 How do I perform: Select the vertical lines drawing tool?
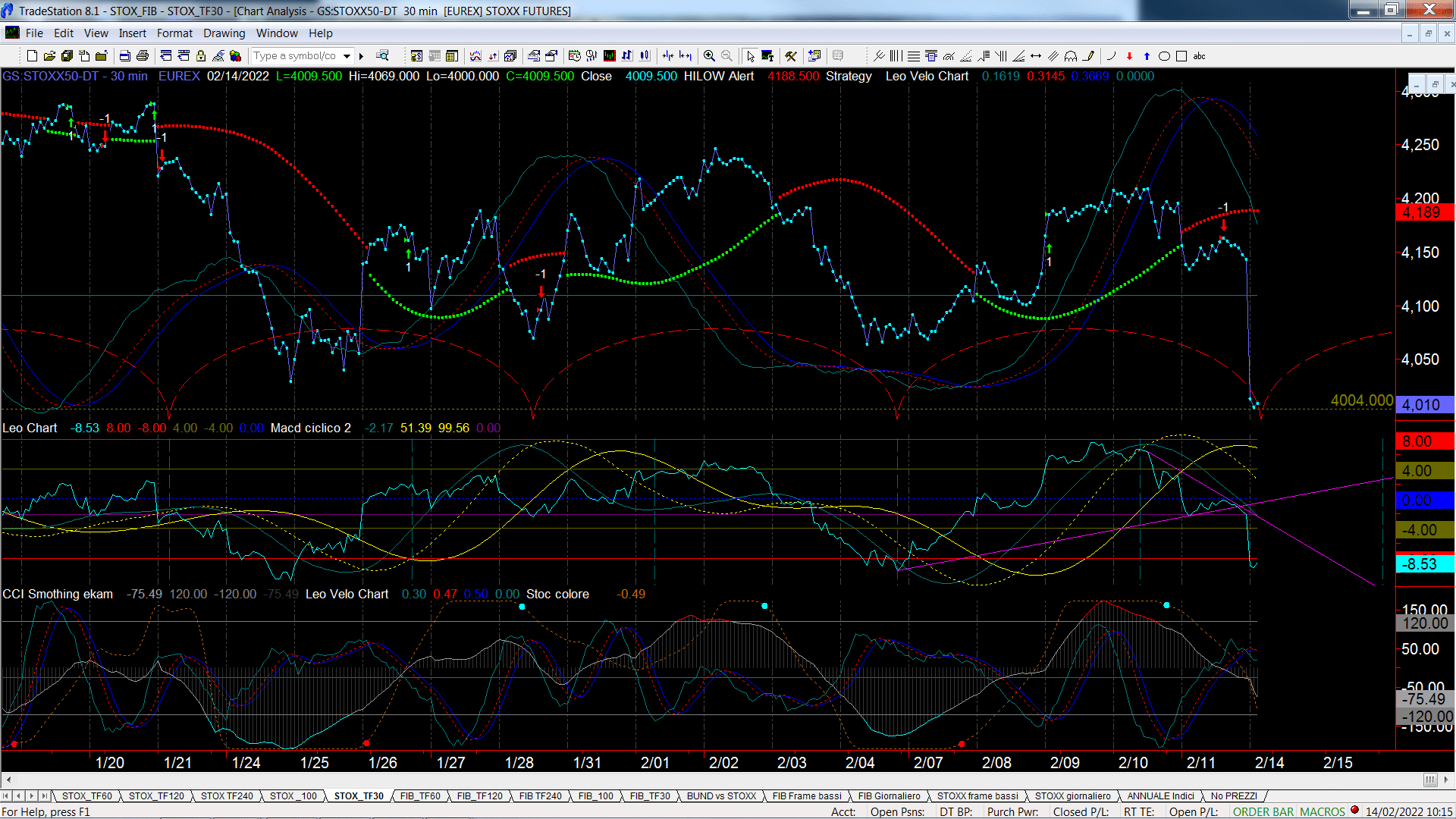pos(896,56)
